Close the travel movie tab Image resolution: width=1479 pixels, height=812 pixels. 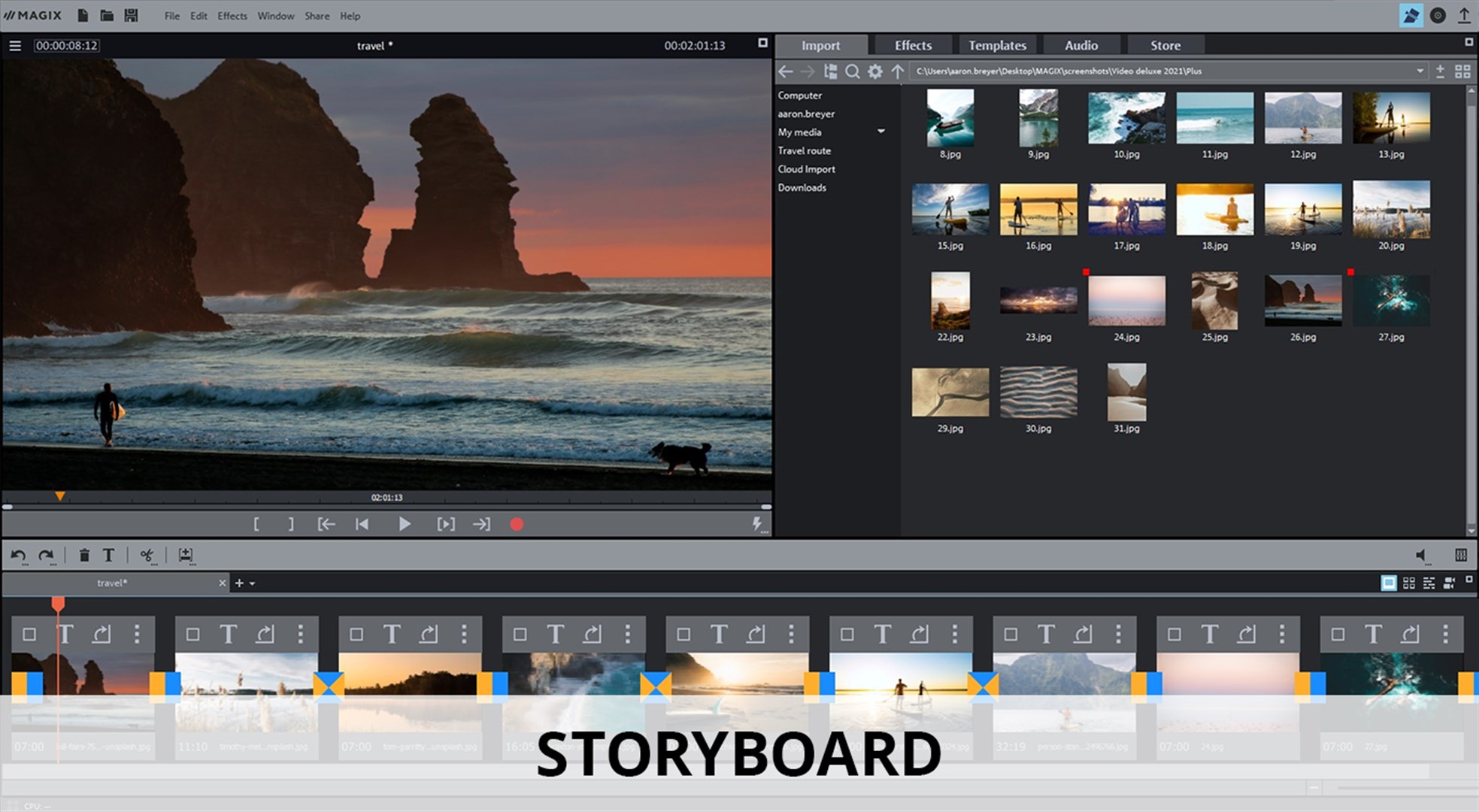222,583
